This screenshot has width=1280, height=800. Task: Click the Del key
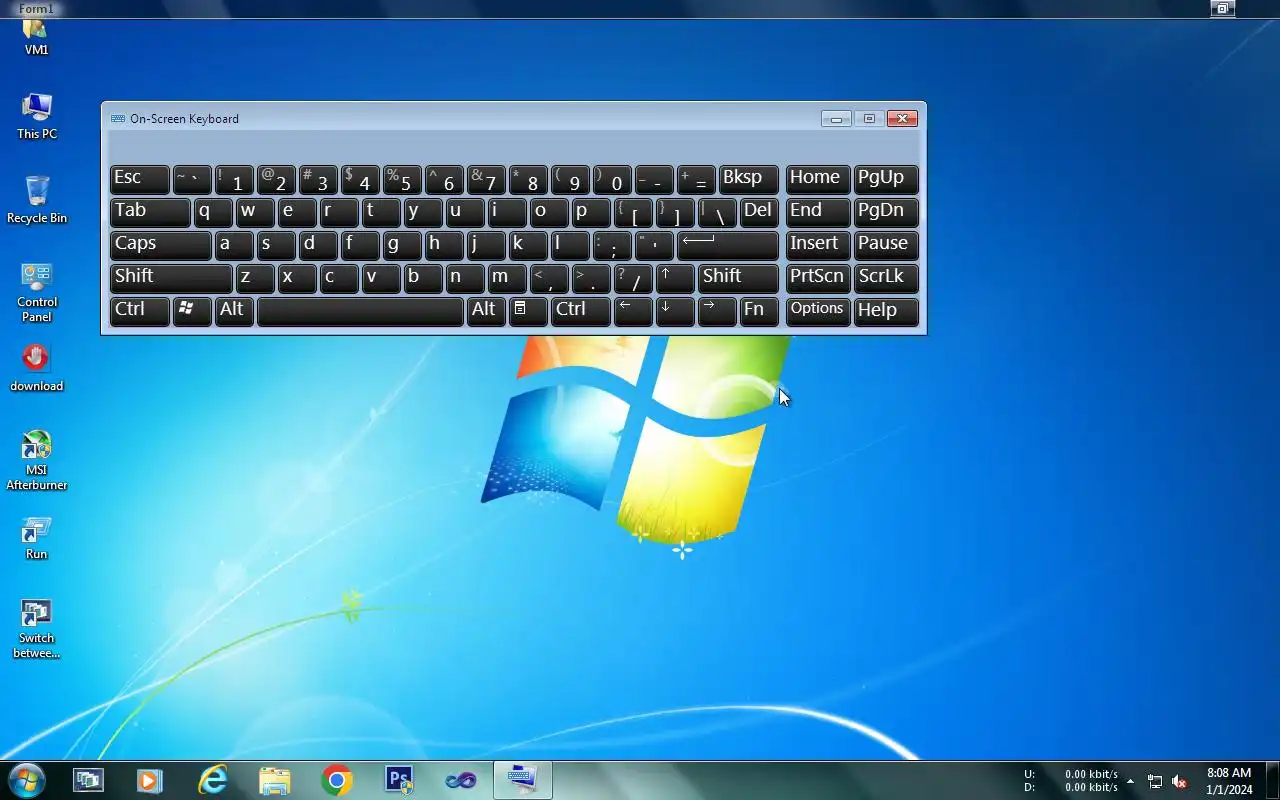pyautogui.click(x=759, y=212)
